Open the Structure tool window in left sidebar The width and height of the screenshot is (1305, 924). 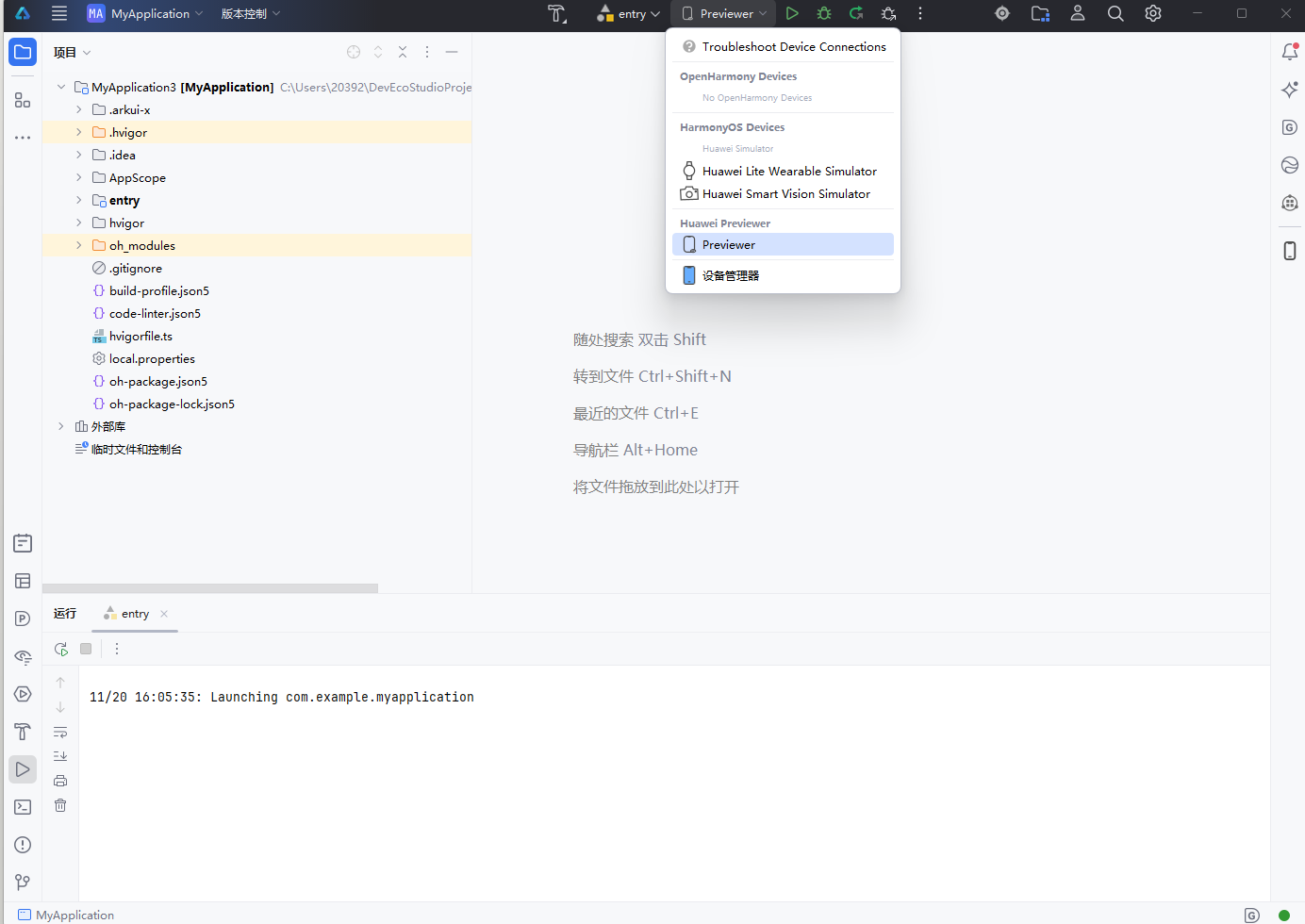point(23,100)
